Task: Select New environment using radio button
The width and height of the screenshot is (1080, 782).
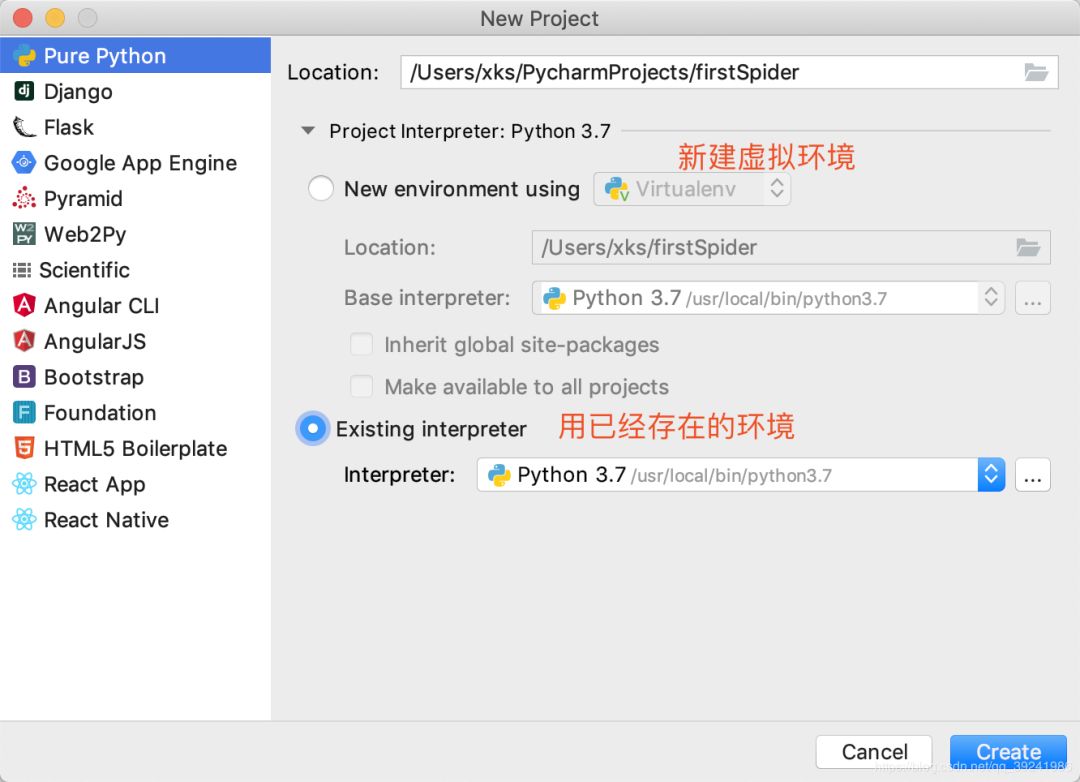Action: (x=321, y=188)
